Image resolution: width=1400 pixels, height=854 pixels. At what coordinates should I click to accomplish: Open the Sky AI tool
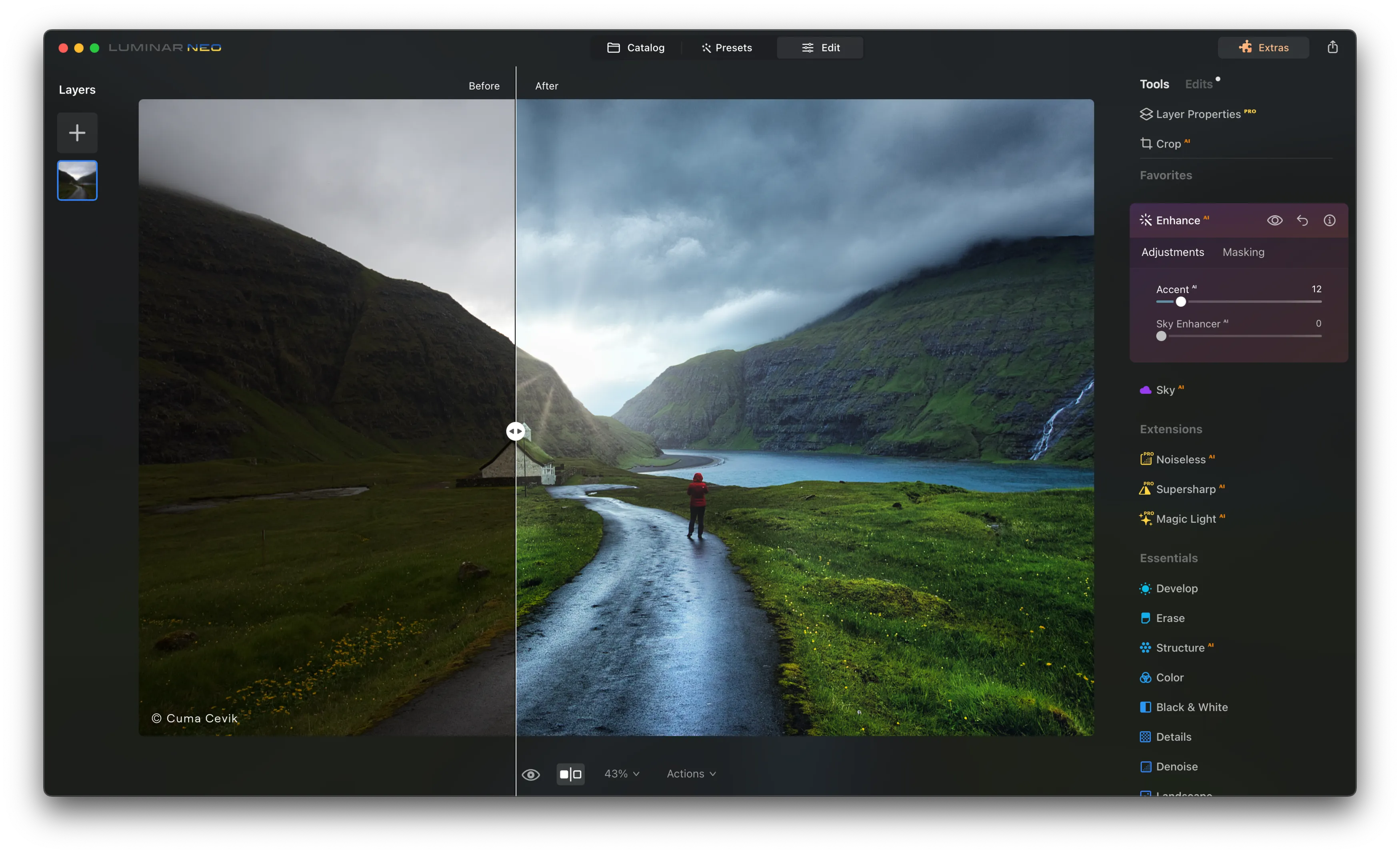tap(1164, 390)
